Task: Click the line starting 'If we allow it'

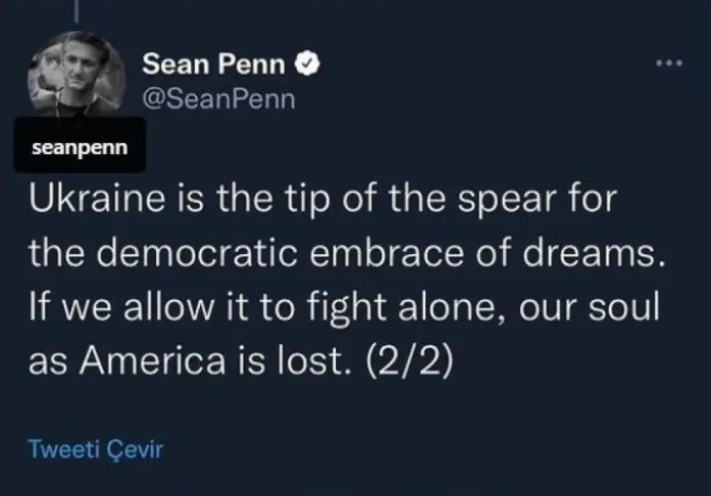Action: point(345,307)
